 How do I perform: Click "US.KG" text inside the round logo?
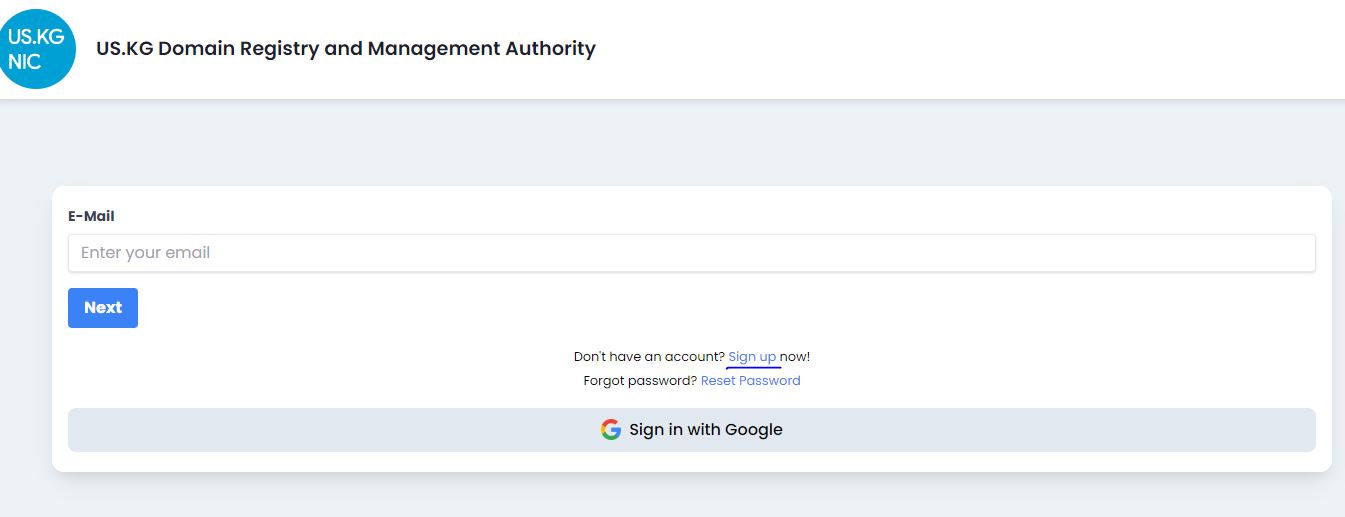[x=36, y=37]
